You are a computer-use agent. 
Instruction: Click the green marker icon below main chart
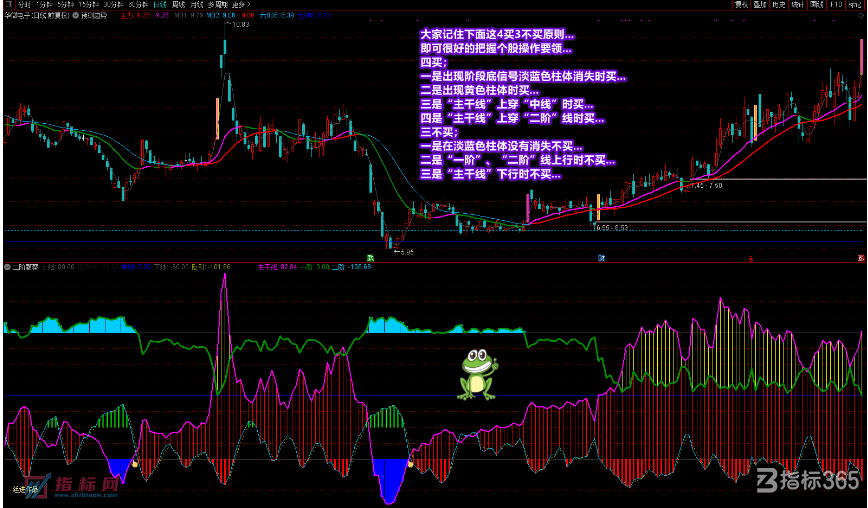coord(371,258)
